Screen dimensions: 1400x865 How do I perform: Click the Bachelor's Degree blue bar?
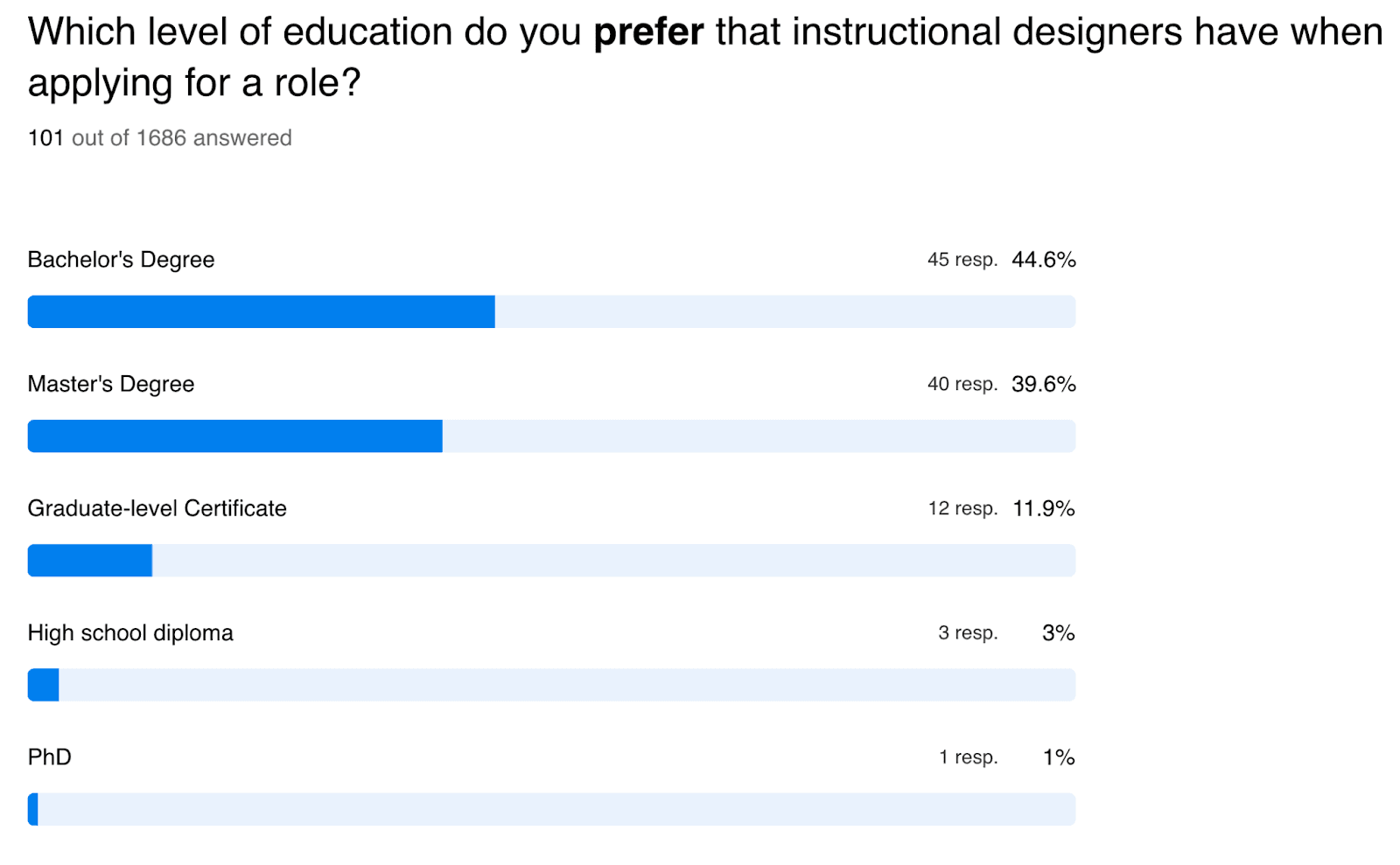262,312
